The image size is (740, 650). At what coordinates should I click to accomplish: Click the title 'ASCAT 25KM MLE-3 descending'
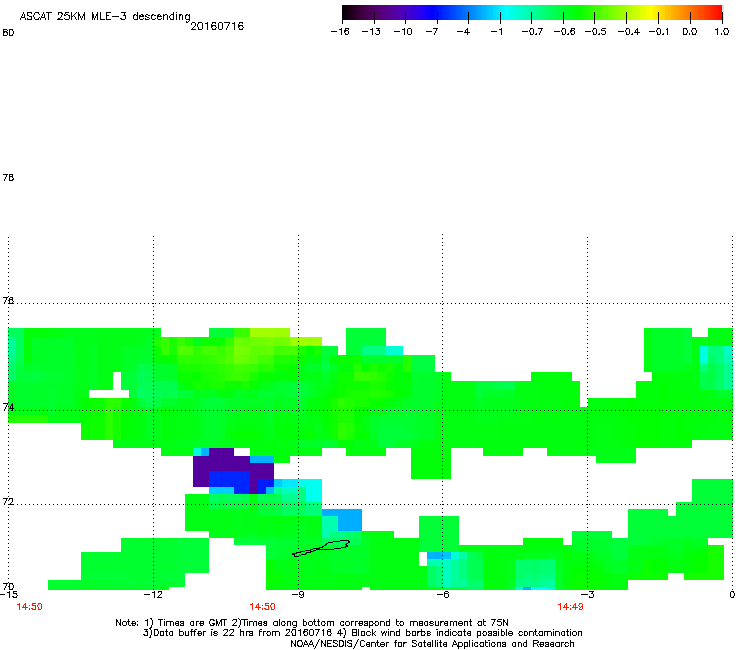pyautogui.click(x=105, y=17)
